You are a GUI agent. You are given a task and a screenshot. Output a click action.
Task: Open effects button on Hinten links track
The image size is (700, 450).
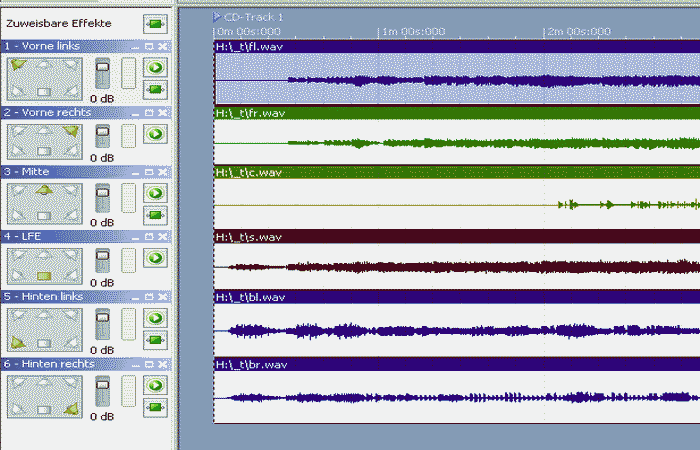click(155, 340)
